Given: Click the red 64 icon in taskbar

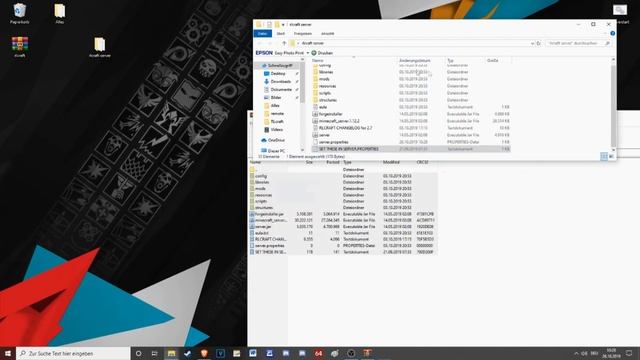Looking at the screenshot, I should (x=318, y=353).
